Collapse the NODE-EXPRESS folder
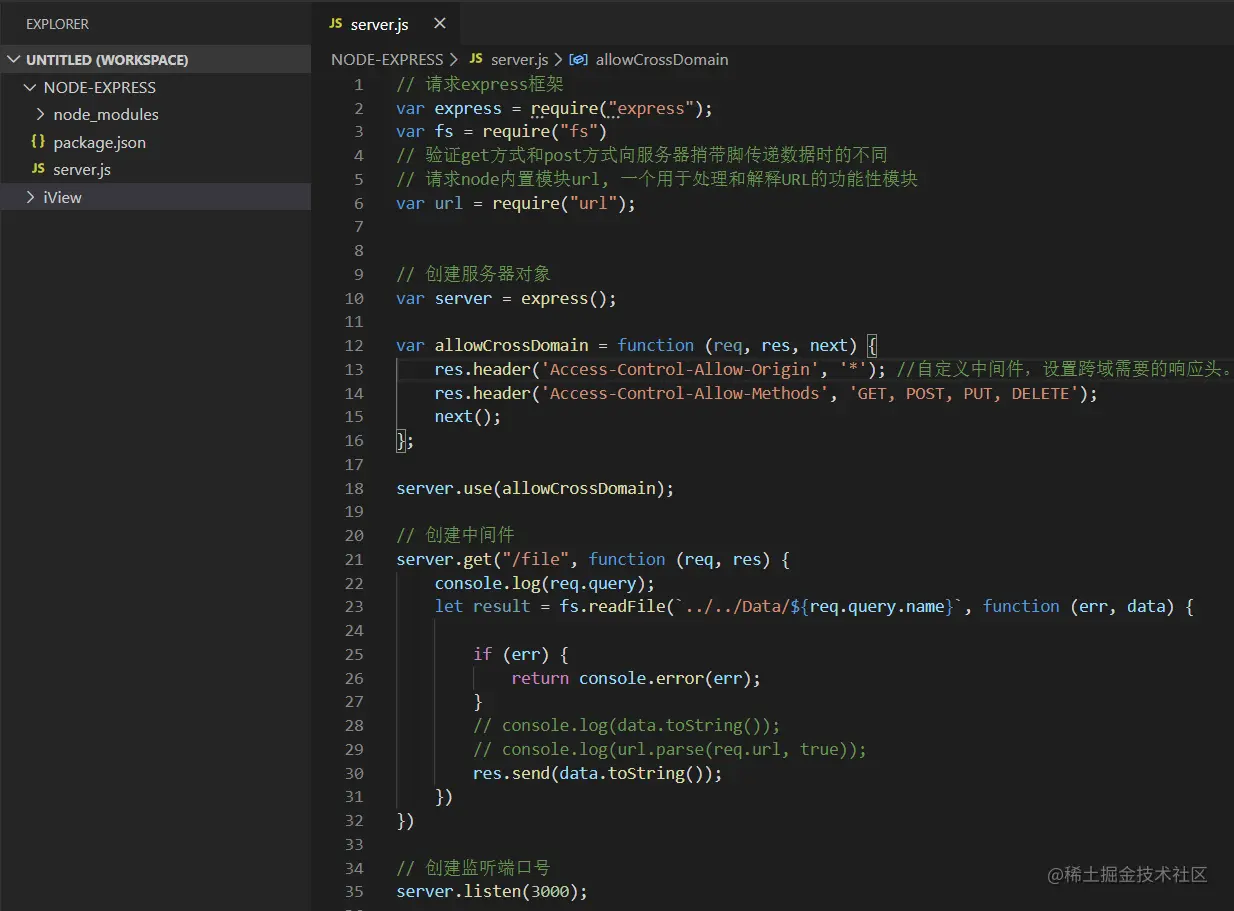The width and height of the screenshot is (1234, 911). (30, 87)
